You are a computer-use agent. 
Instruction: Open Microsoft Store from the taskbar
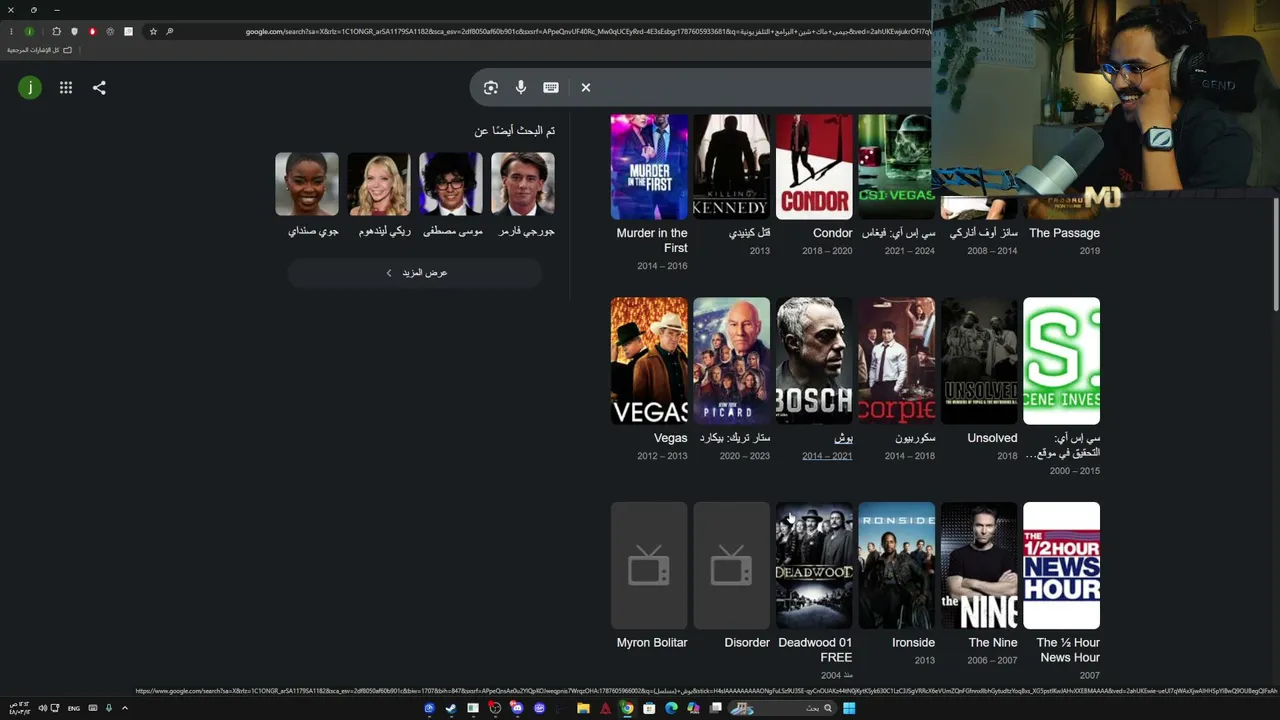(649, 708)
